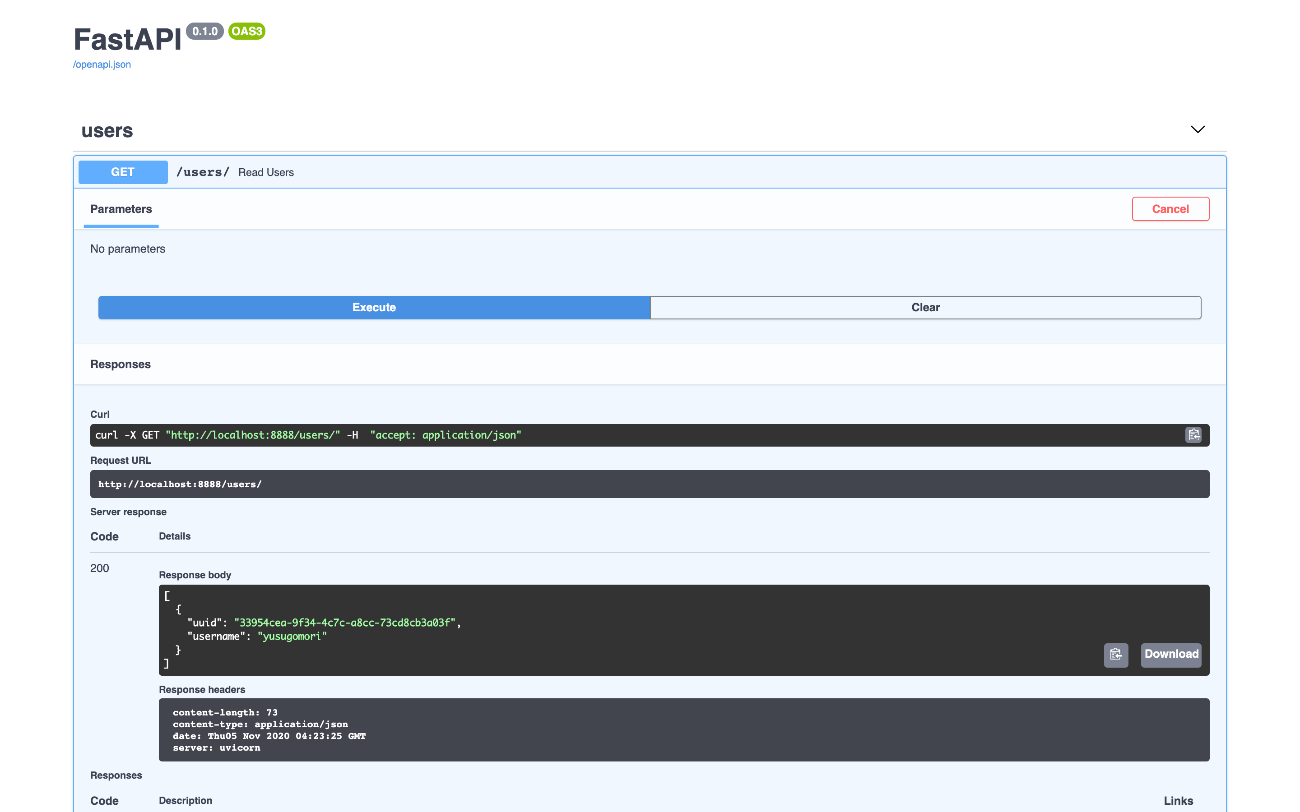The width and height of the screenshot is (1300, 812).
Task: Click the 0.1.0 version badge
Action: (205, 31)
